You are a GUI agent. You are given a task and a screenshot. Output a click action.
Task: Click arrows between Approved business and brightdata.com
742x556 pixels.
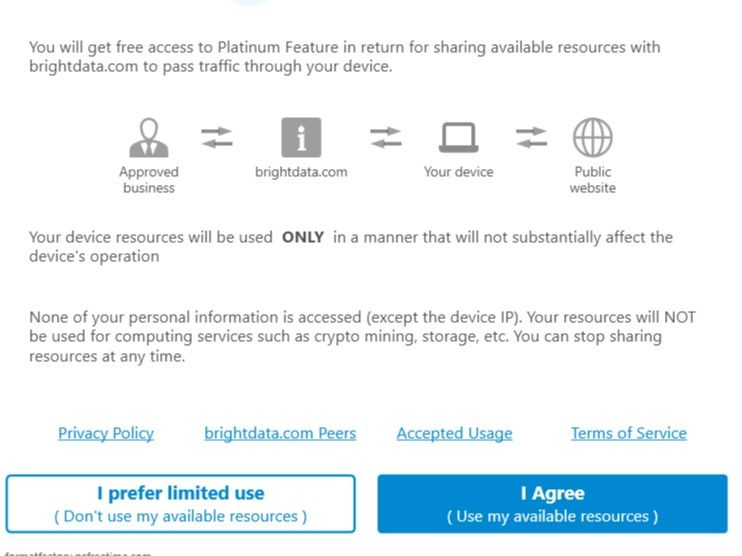coord(216,137)
